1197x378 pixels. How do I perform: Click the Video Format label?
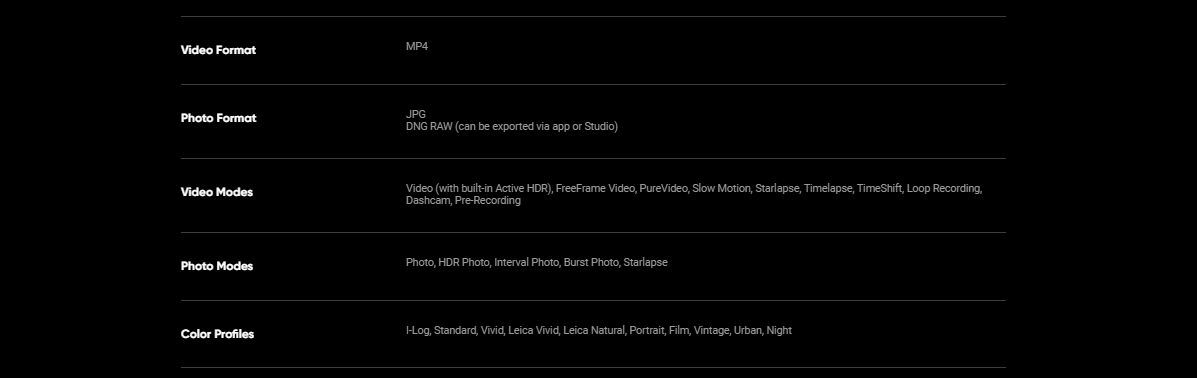click(218, 50)
